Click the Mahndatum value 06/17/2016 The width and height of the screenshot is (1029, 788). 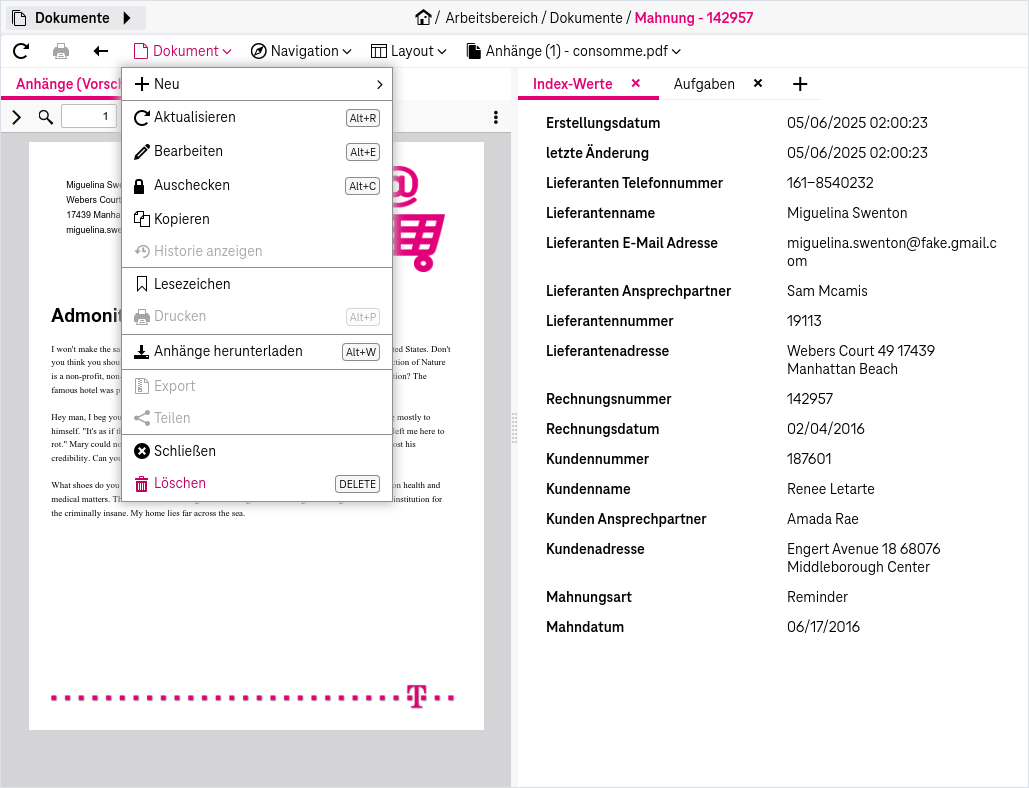(824, 627)
